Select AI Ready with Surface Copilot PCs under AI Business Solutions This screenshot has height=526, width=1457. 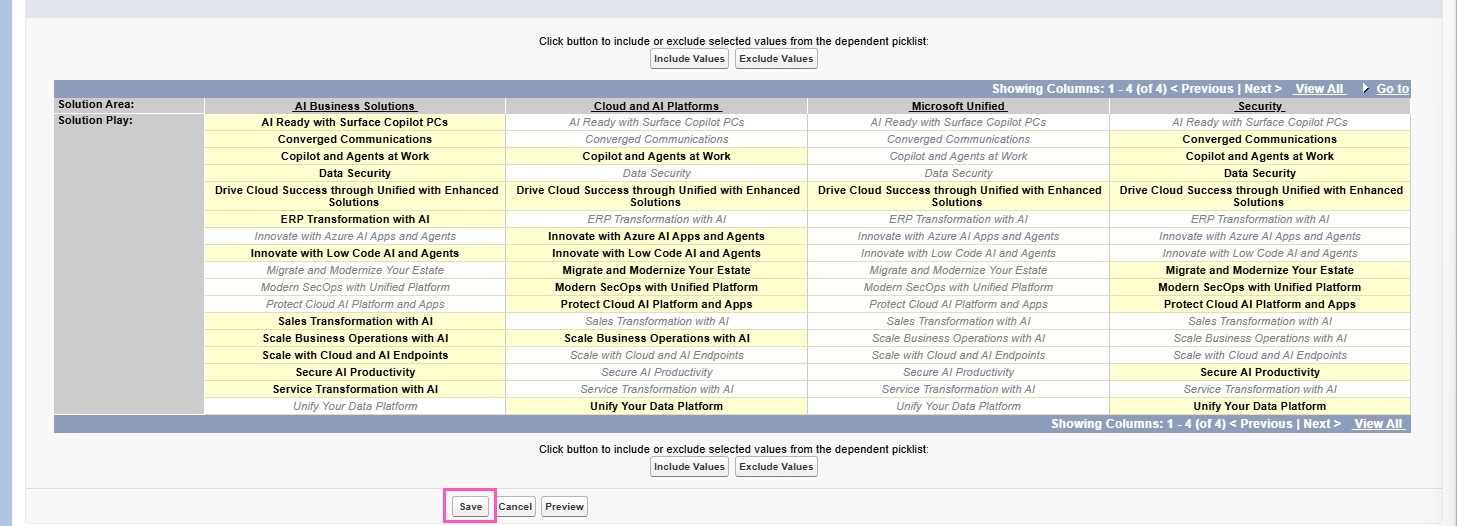click(x=355, y=122)
